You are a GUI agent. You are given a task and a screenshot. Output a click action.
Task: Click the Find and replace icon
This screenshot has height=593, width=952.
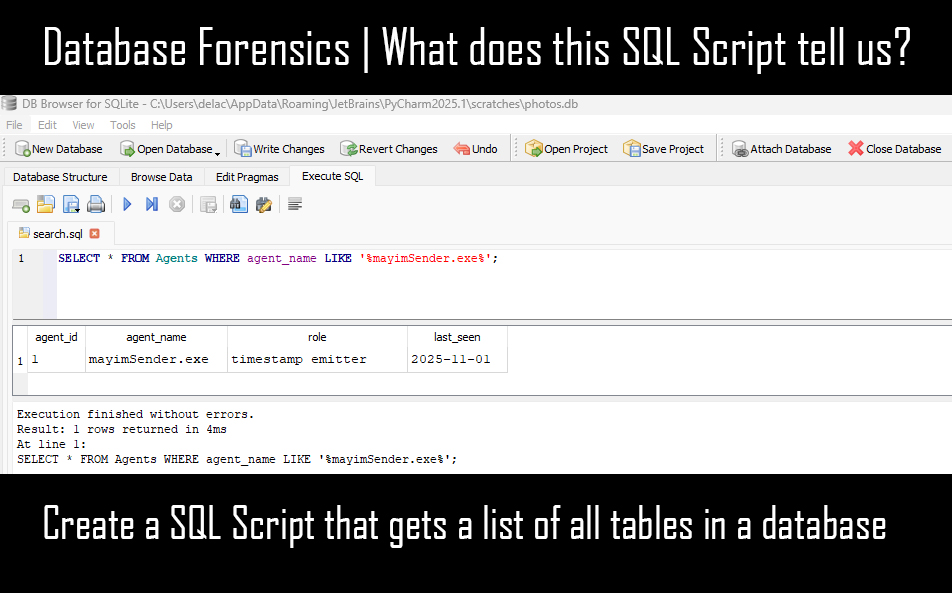click(264, 204)
